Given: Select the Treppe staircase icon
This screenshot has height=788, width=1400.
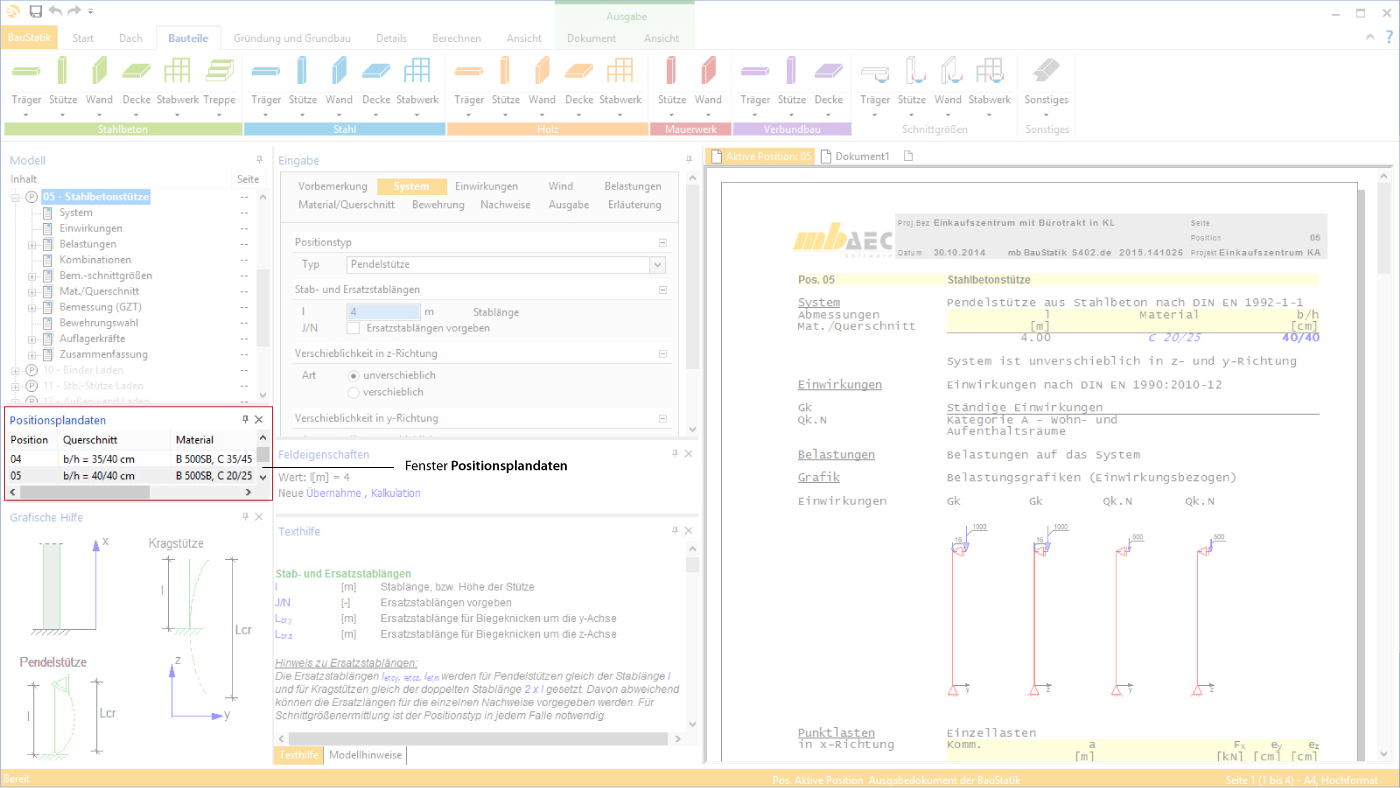Looking at the screenshot, I should 219,70.
